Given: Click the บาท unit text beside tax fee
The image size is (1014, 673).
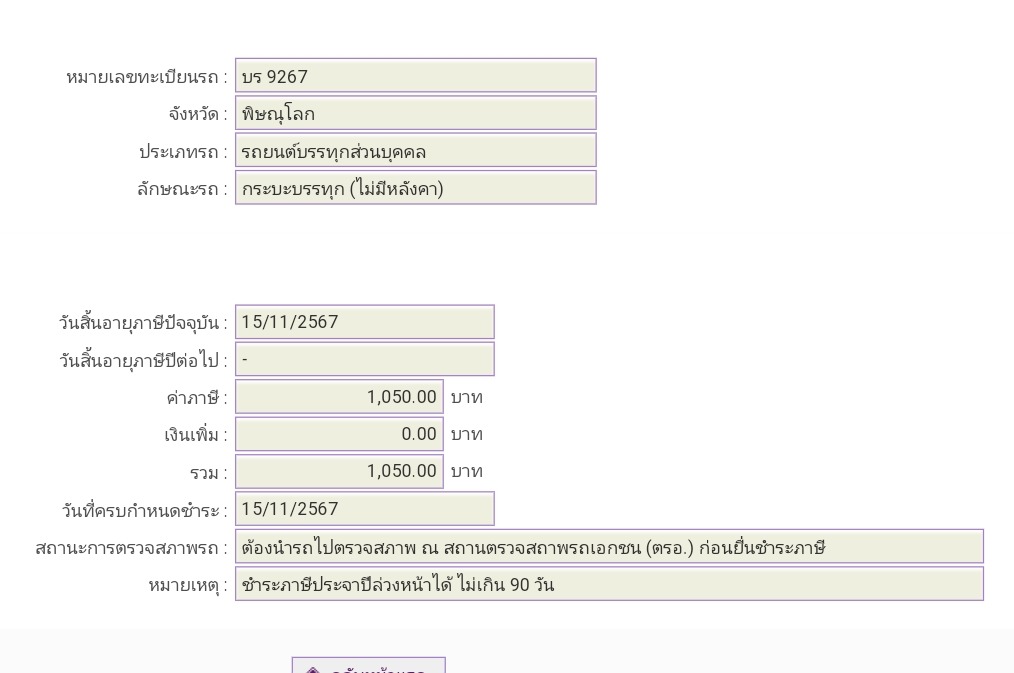Looking at the screenshot, I should (466, 397).
